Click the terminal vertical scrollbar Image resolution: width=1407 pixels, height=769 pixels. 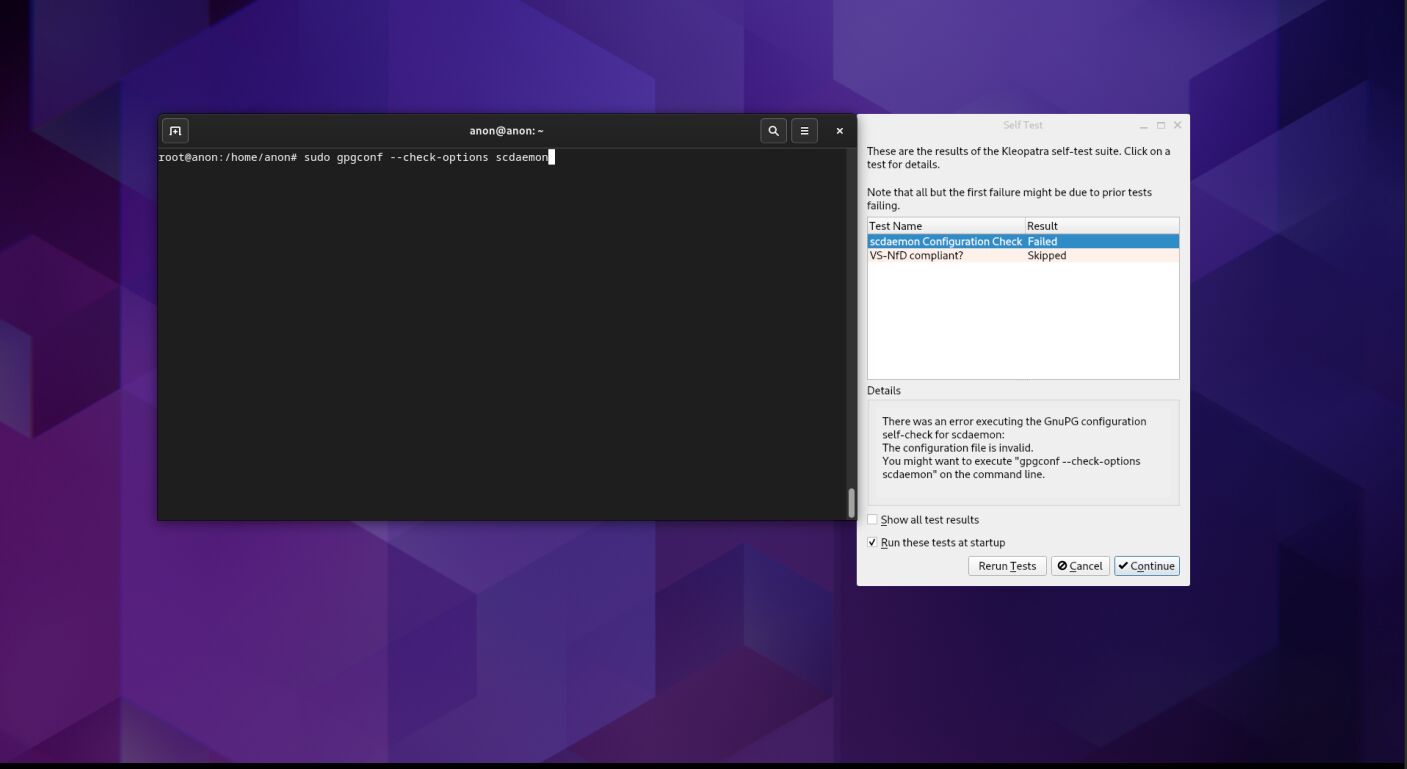[x=851, y=502]
